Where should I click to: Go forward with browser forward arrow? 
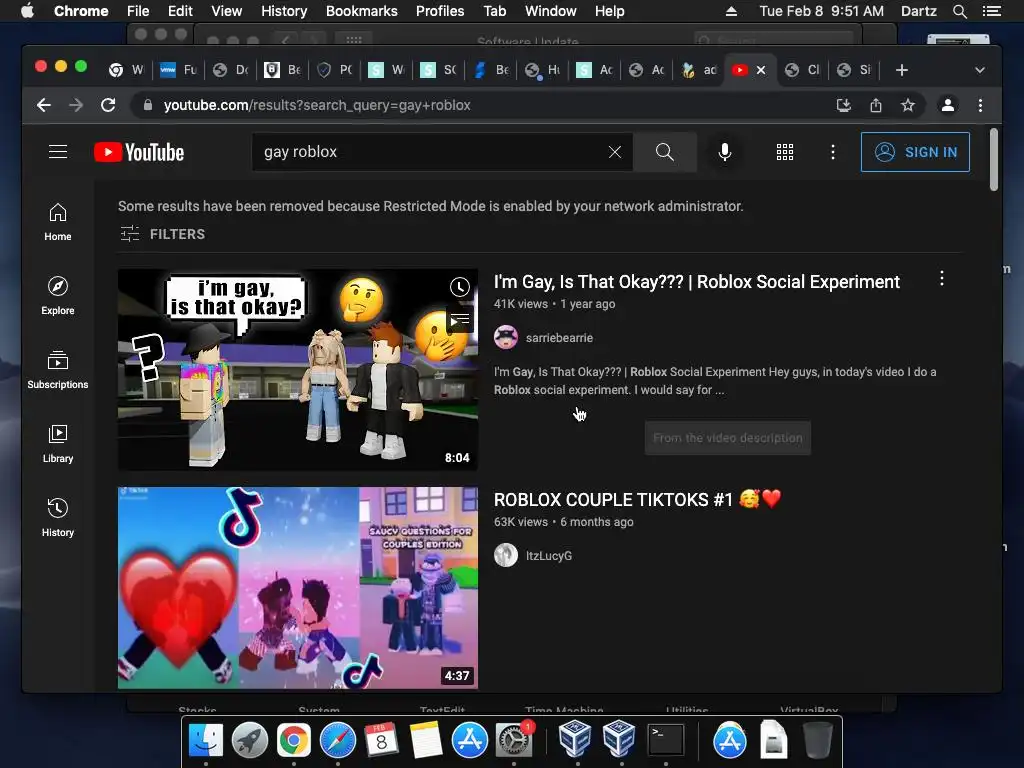point(76,105)
